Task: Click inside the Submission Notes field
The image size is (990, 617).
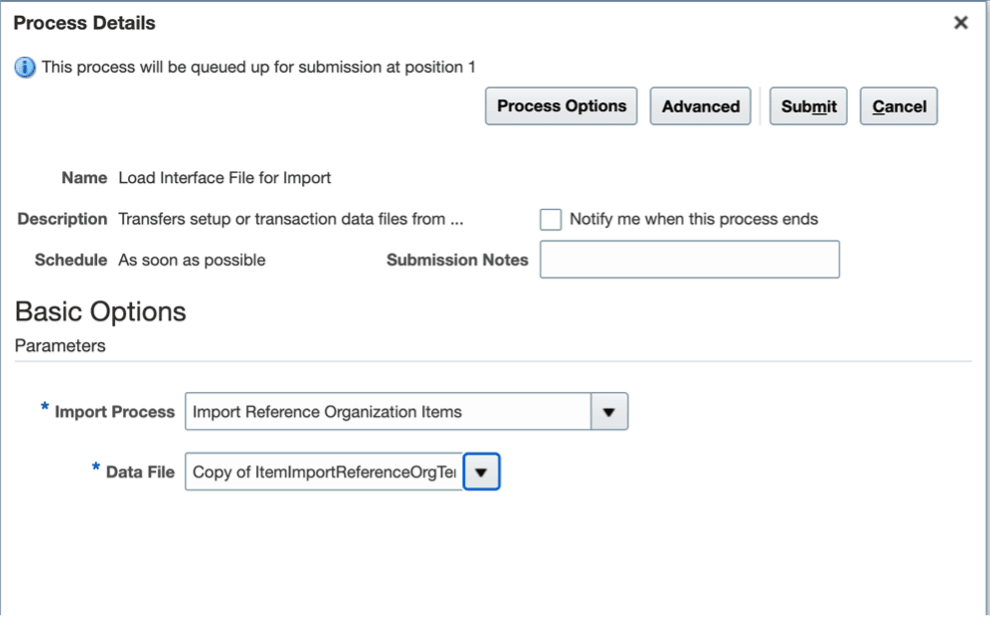Action: coord(690,259)
